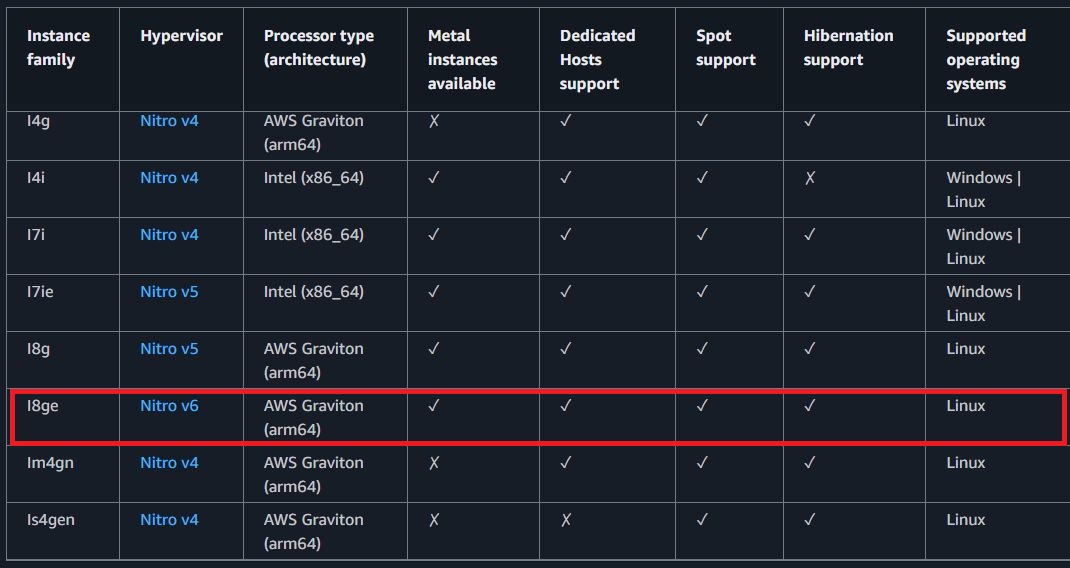Click the metal instances X mark for I4g
The width and height of the screenshot is (1070, 568).
click(x=434, y=121)
